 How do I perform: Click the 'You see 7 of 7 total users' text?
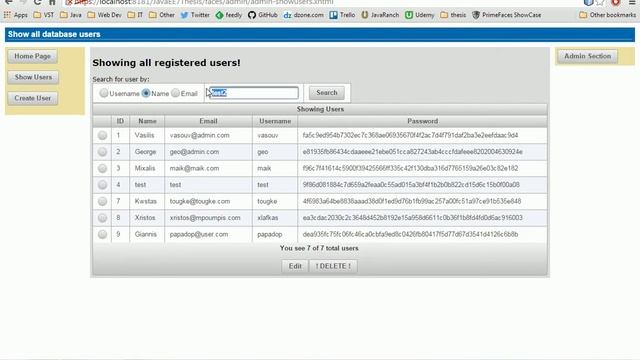tap(319, 248)
